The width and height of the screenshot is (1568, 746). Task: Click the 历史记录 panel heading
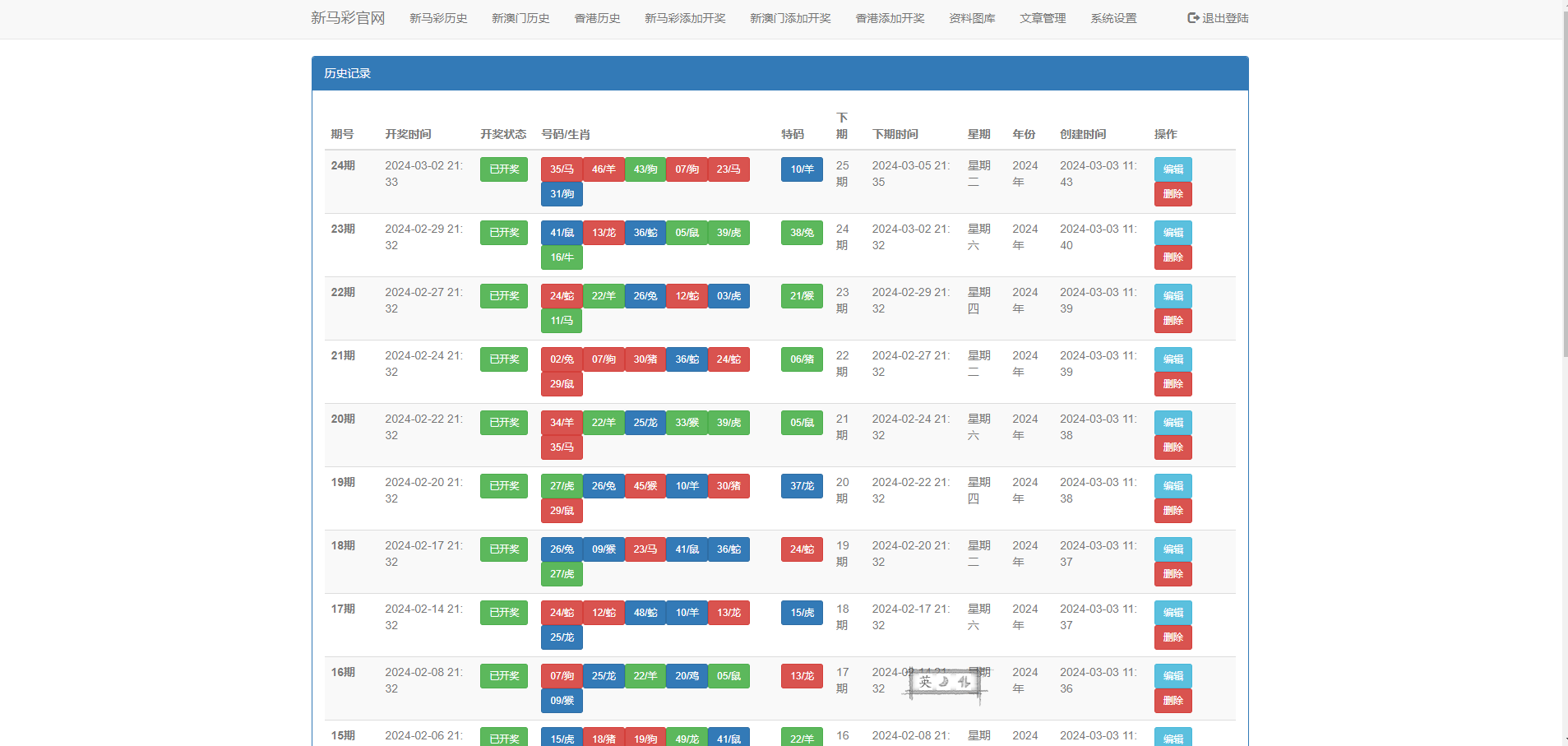779,73
